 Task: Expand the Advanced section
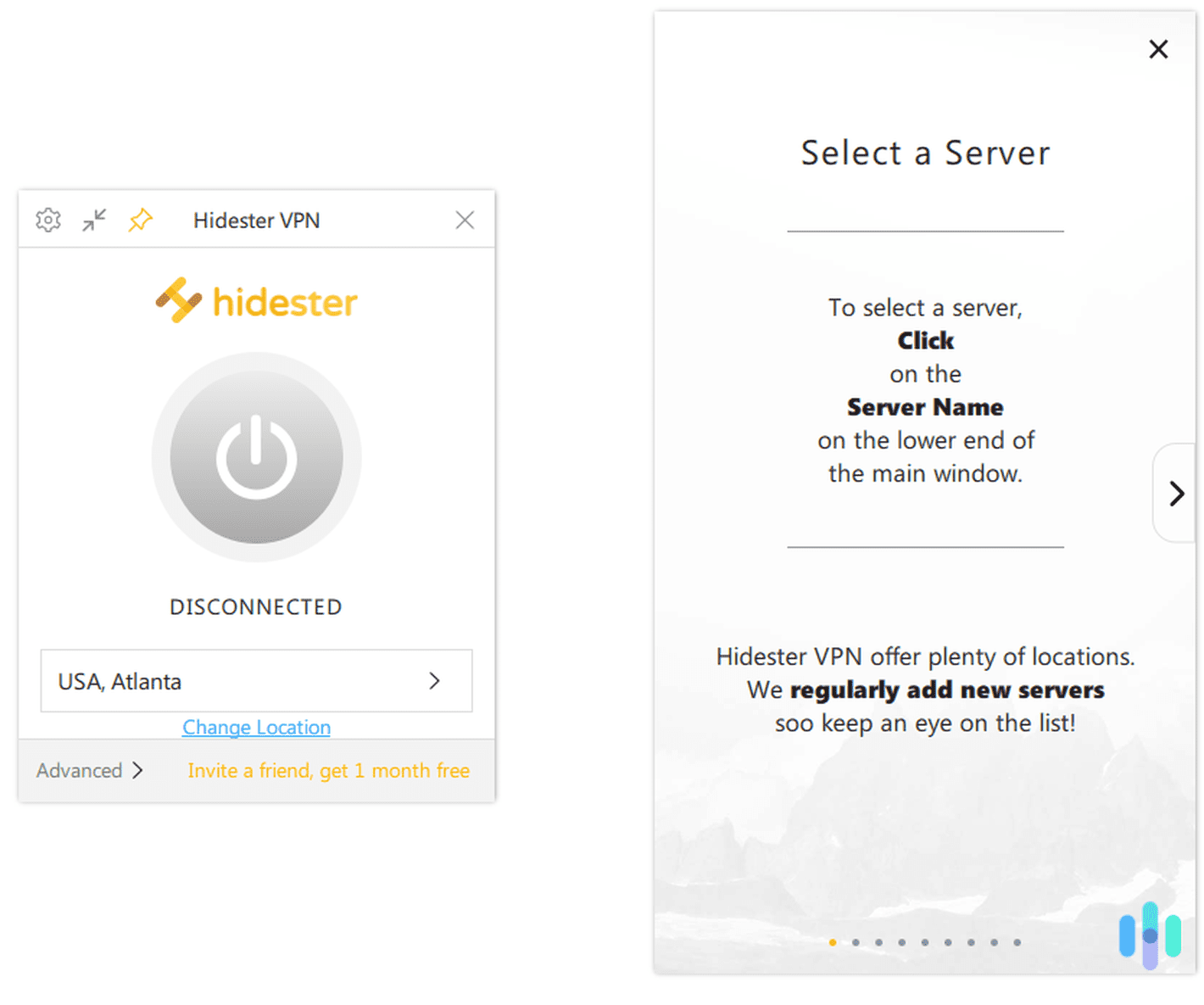[87, 770]
